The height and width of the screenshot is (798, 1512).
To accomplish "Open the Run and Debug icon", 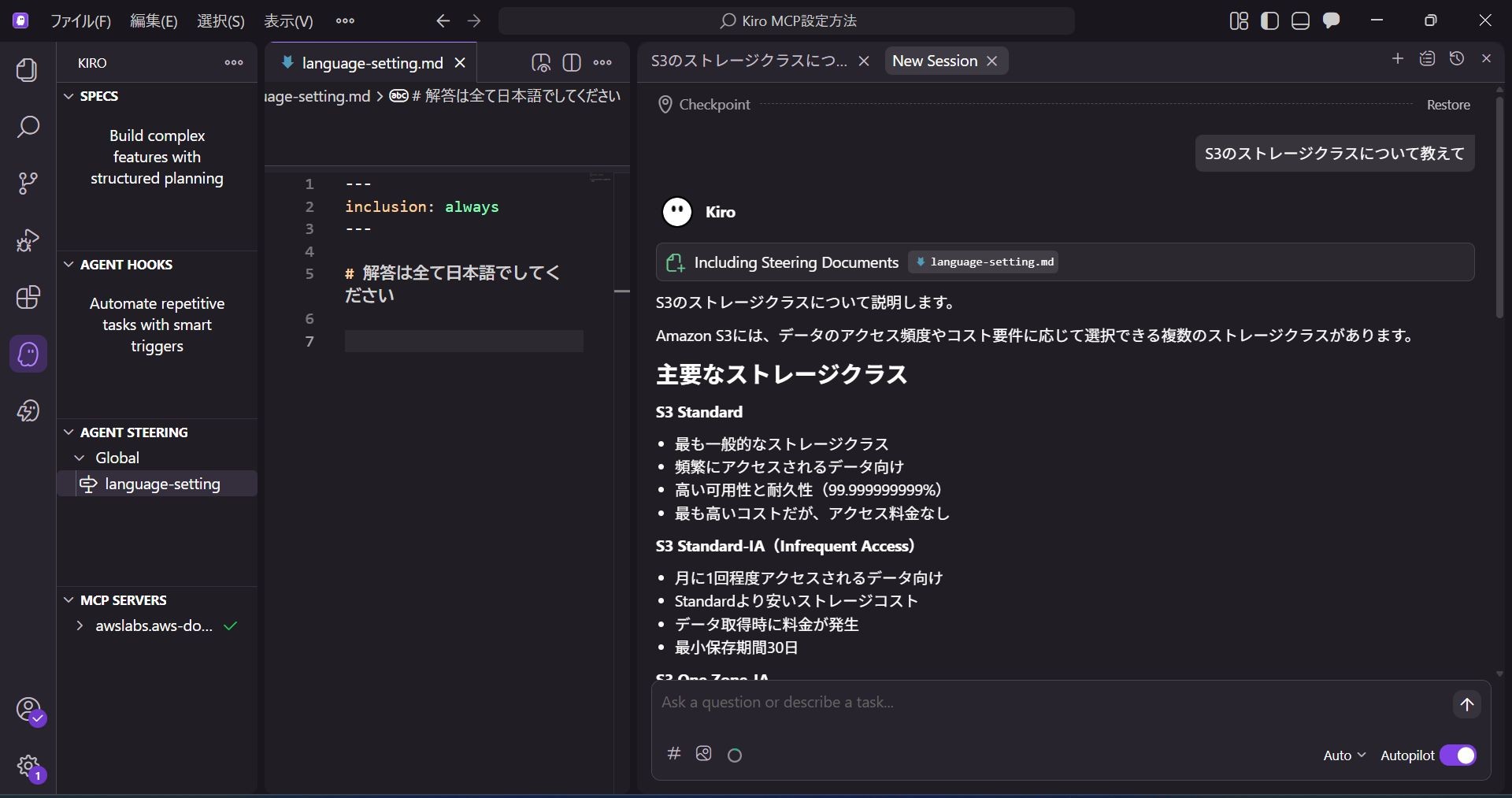I will tap(28, 240).
